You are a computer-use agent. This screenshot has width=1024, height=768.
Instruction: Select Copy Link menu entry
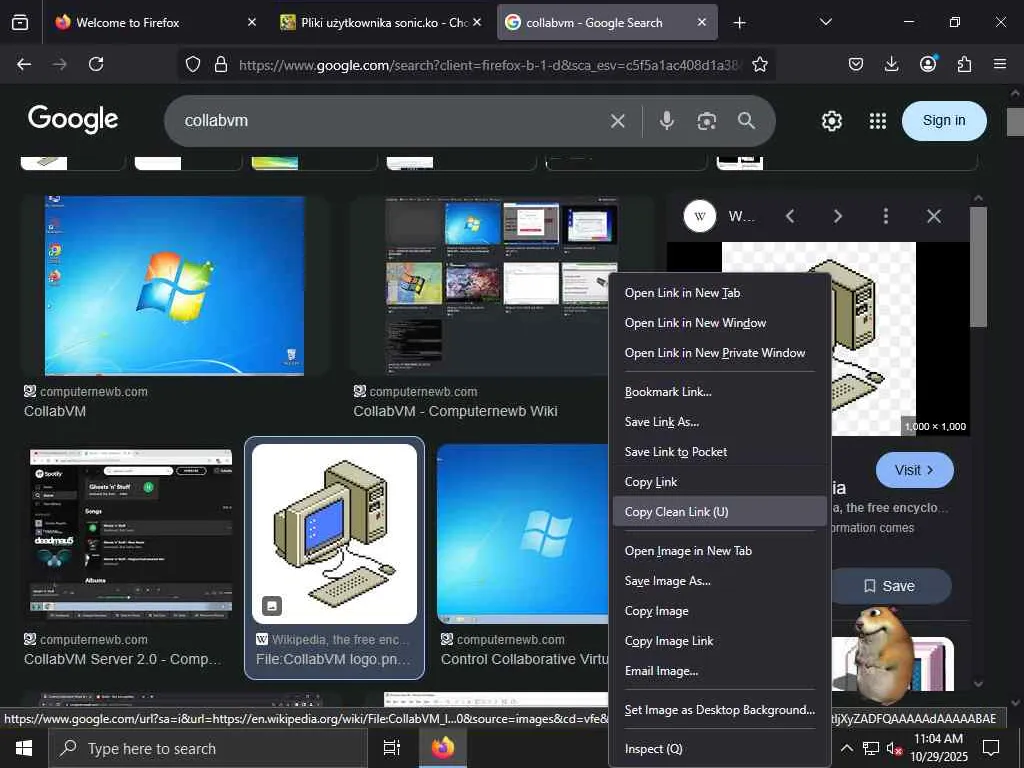pos(720,482)
